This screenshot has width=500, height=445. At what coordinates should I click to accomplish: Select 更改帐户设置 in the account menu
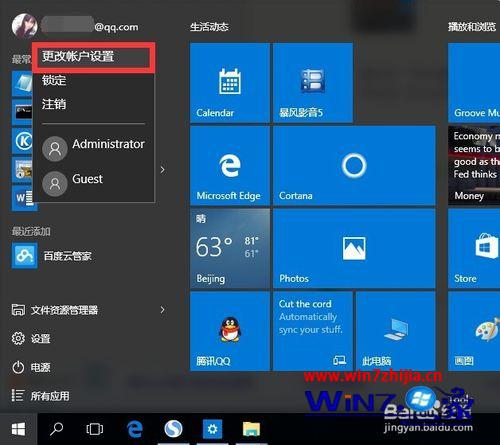93,57
